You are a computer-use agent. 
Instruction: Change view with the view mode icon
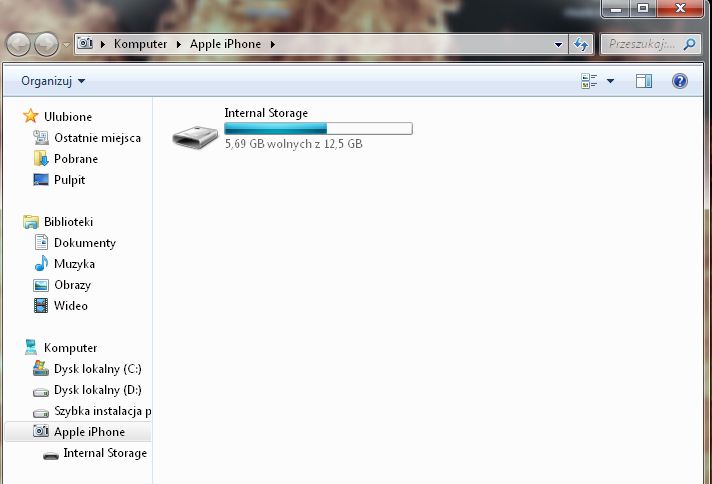(588, 81)
